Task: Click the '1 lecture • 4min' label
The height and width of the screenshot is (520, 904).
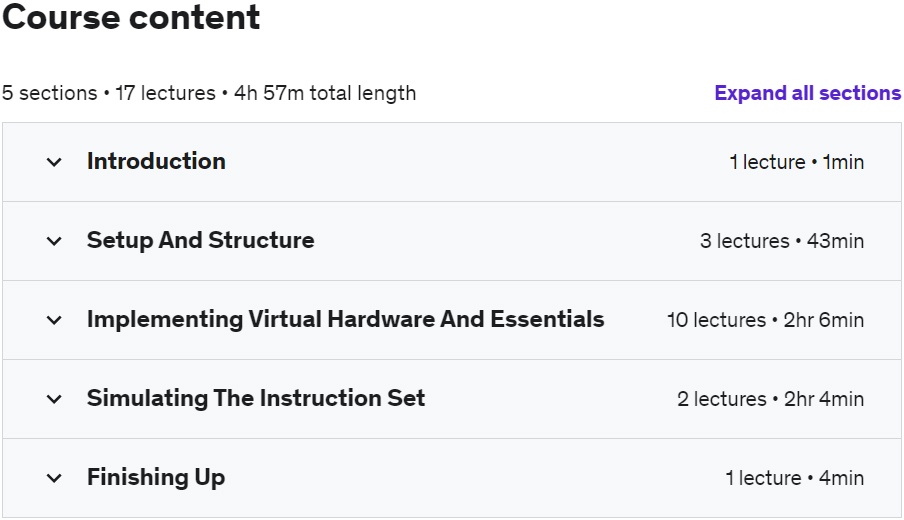Action: point(794,478)
